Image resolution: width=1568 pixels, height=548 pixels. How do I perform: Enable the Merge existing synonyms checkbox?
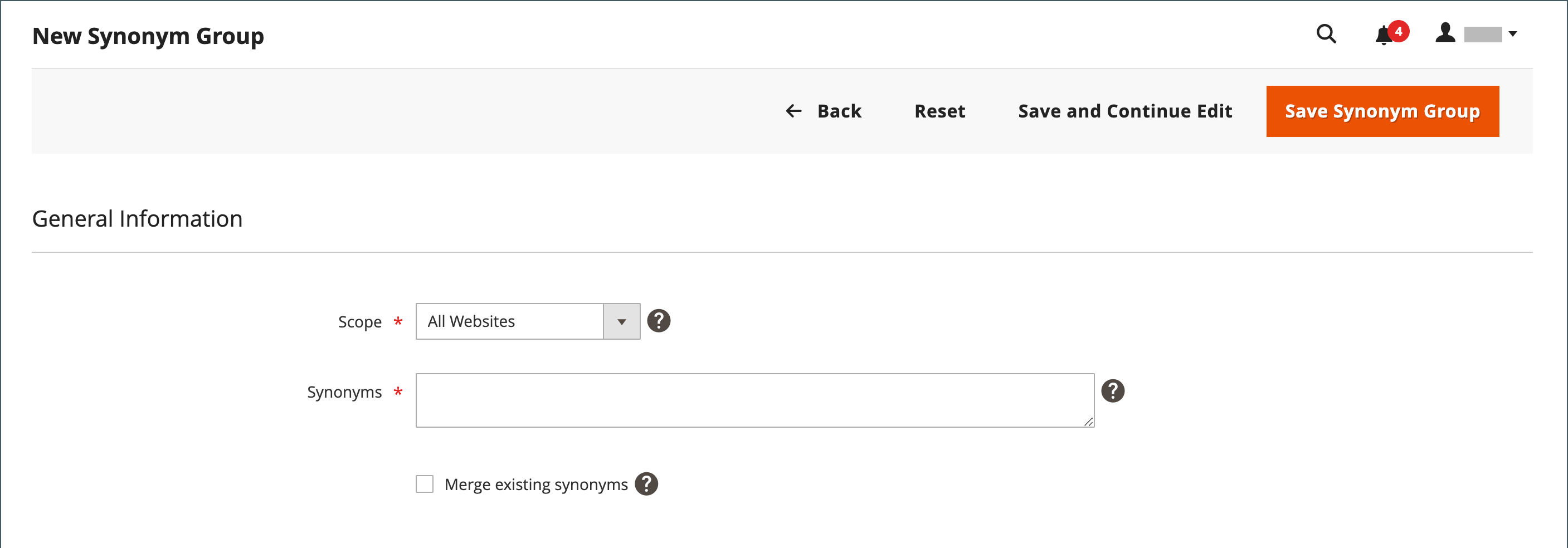point(424,484)
